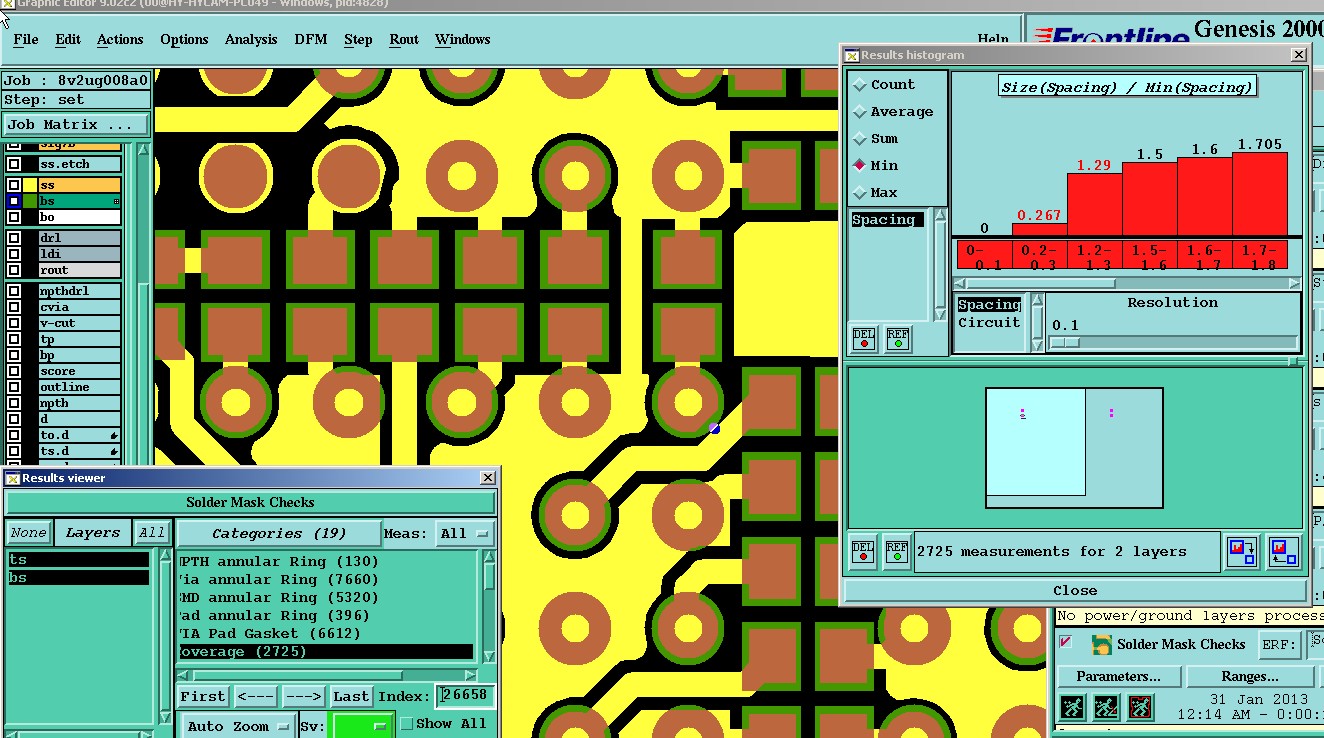This screenshot has width=1324, height=738.
Task: Select the Min radio option
Action: (860, 166)
